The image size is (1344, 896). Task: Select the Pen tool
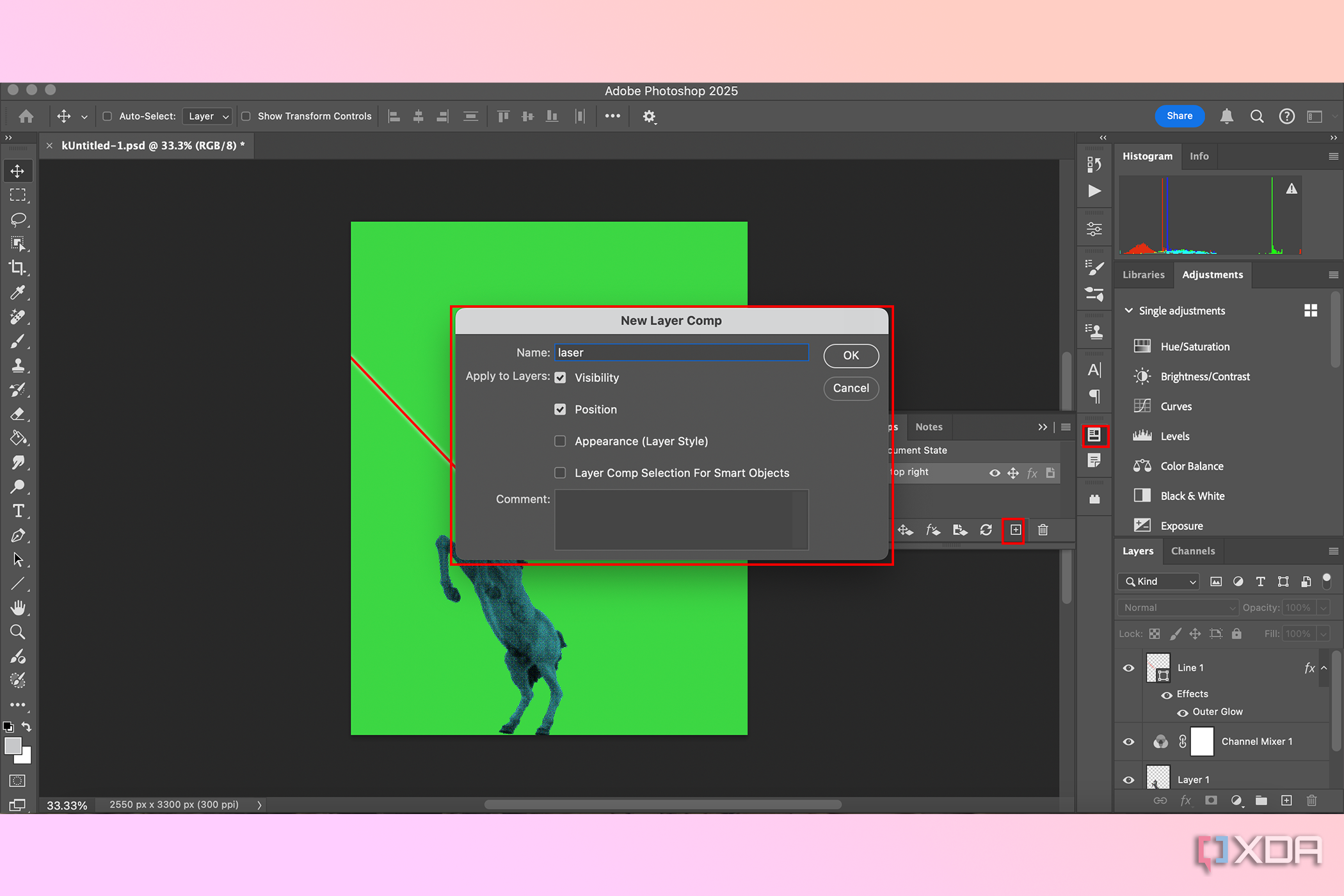pos(17,536)
